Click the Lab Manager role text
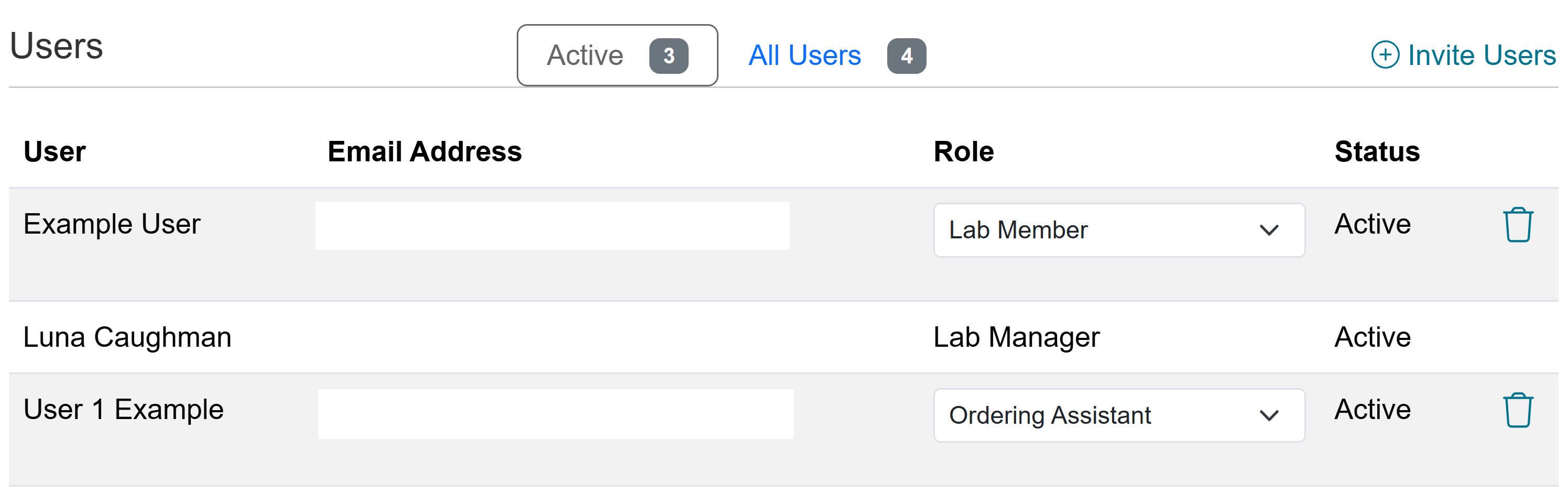 coord(1016,337)
